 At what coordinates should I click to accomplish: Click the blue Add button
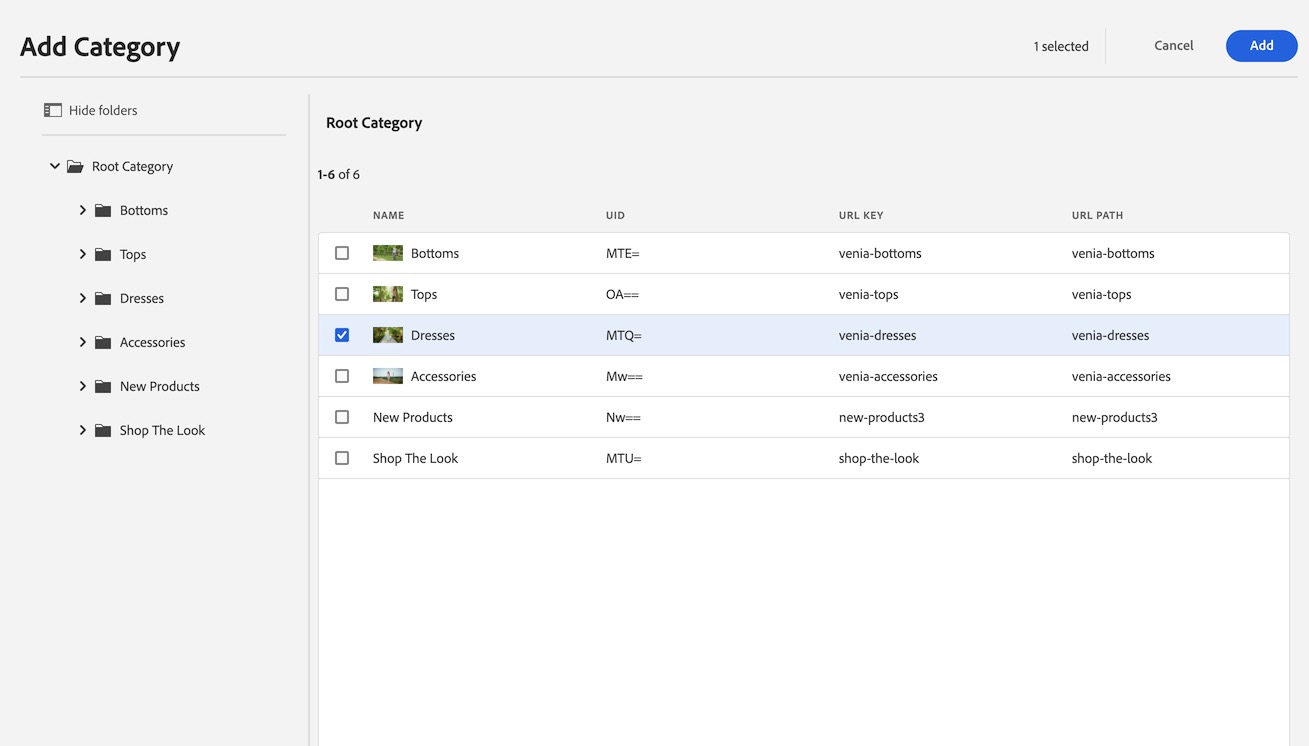1261,45
